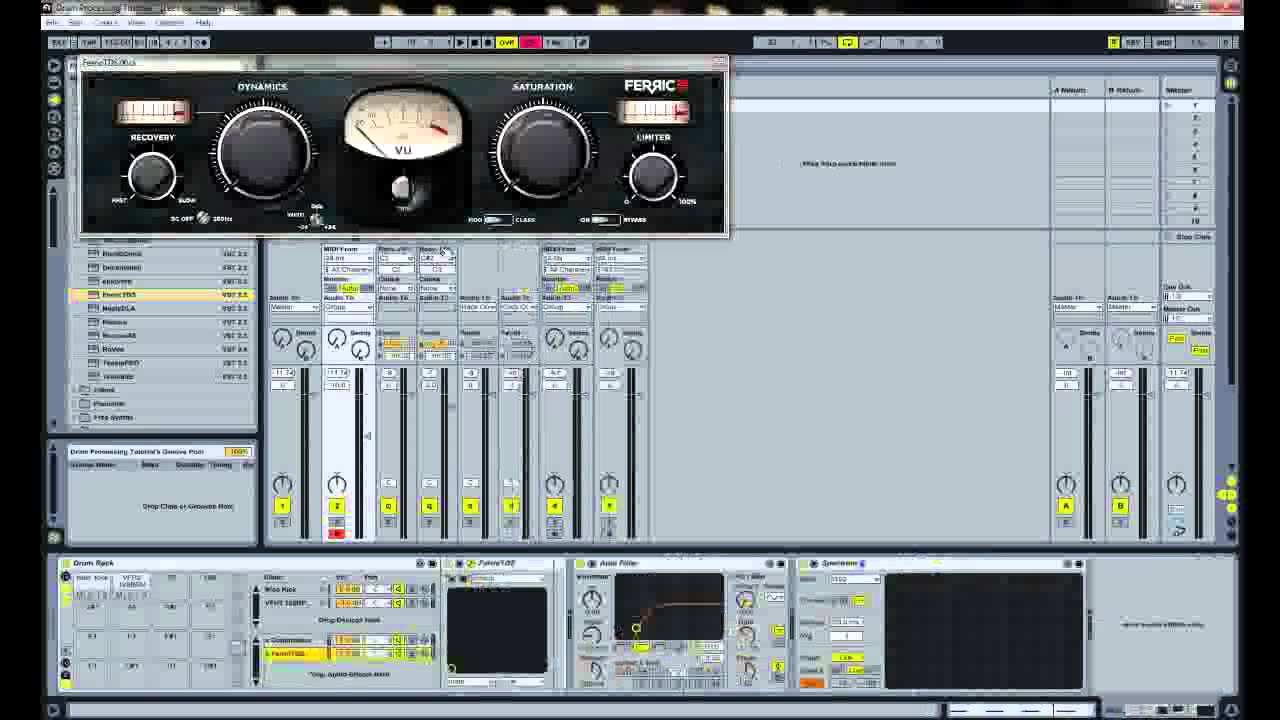The width and height of the screenshot is (1280, 720).
Task: Open the Cue Out dropdown on Master track
Action: click(x=1188, y=297)
